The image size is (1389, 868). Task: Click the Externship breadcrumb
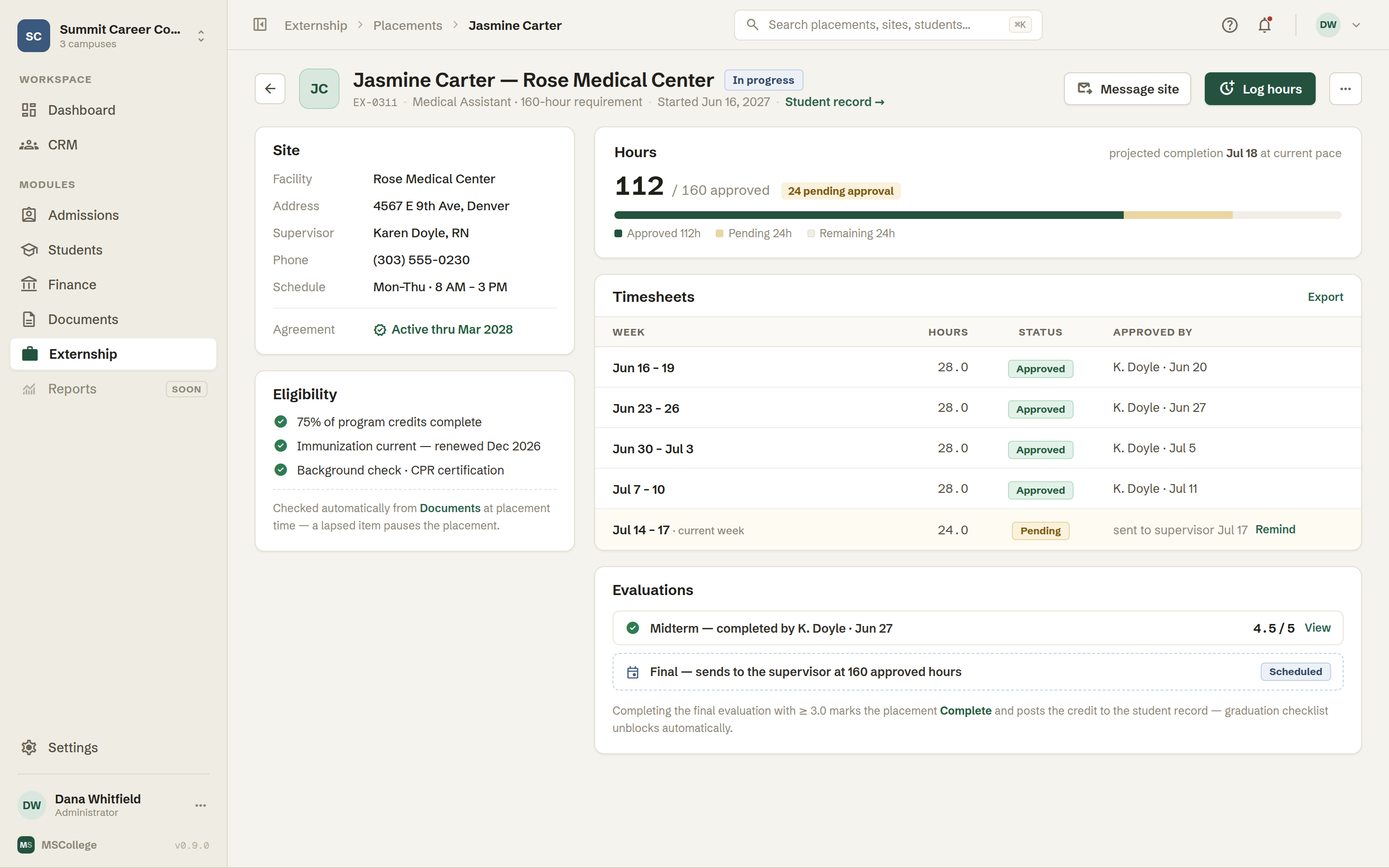click(x=316, y=25)
